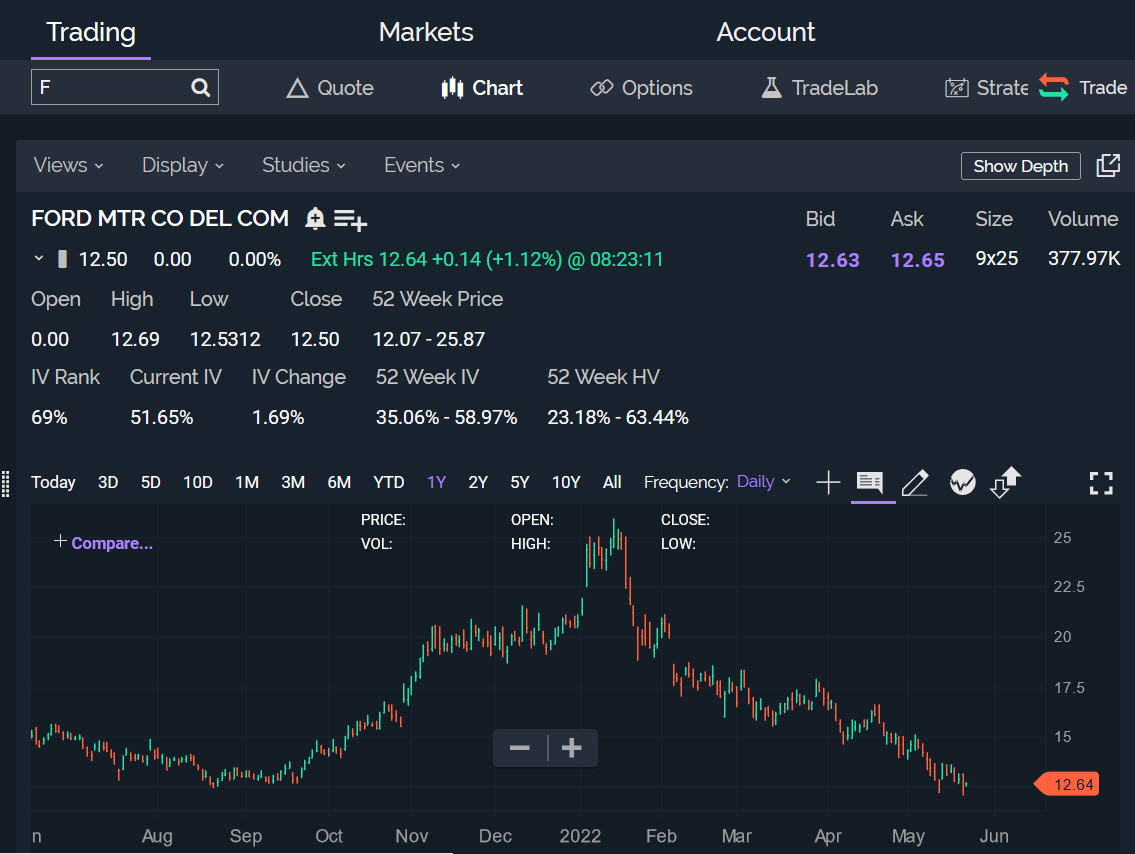
Task: Click the Size value 9x25
Action: [x=997, y=258]
